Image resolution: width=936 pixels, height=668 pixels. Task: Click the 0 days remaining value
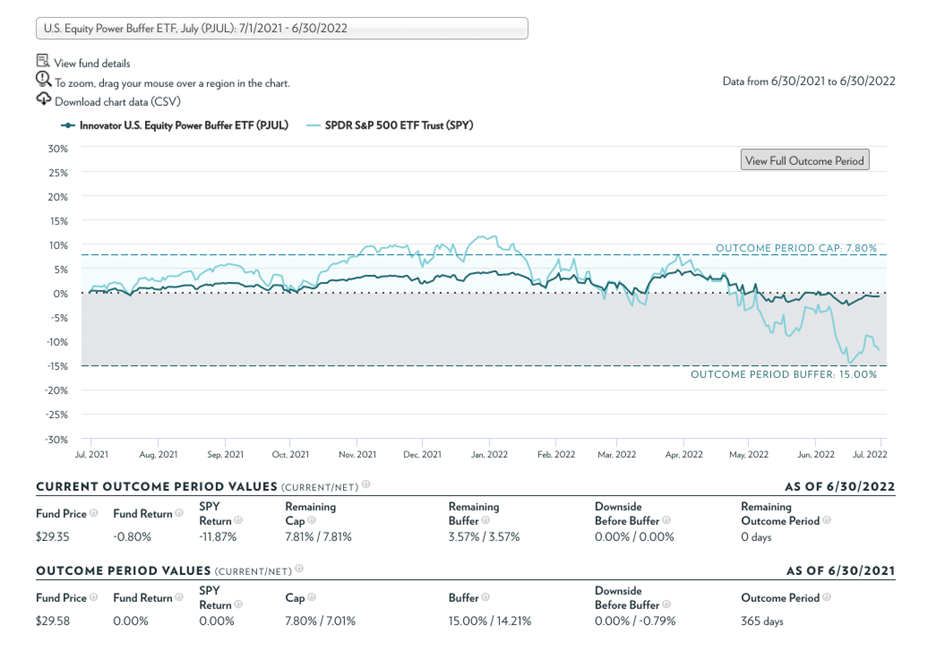tap(756, 537)
